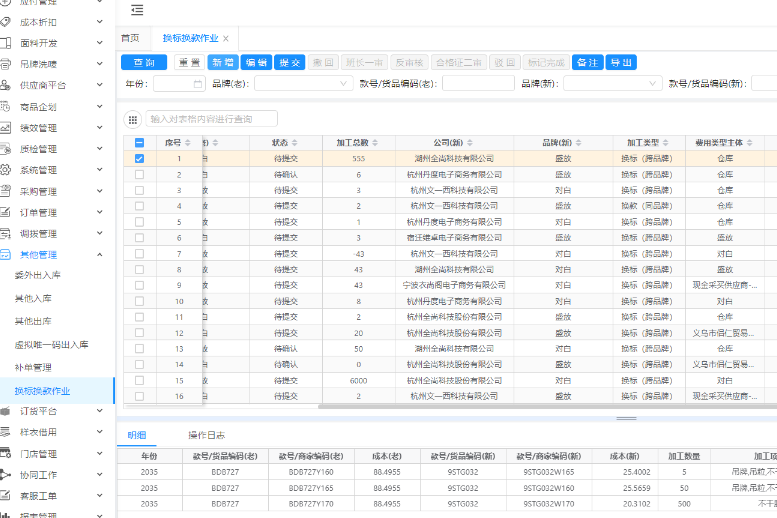The height and width of the screenshot is (518, 777).
Task: Click the 查询 search button
Action: [x=144, y=62]
